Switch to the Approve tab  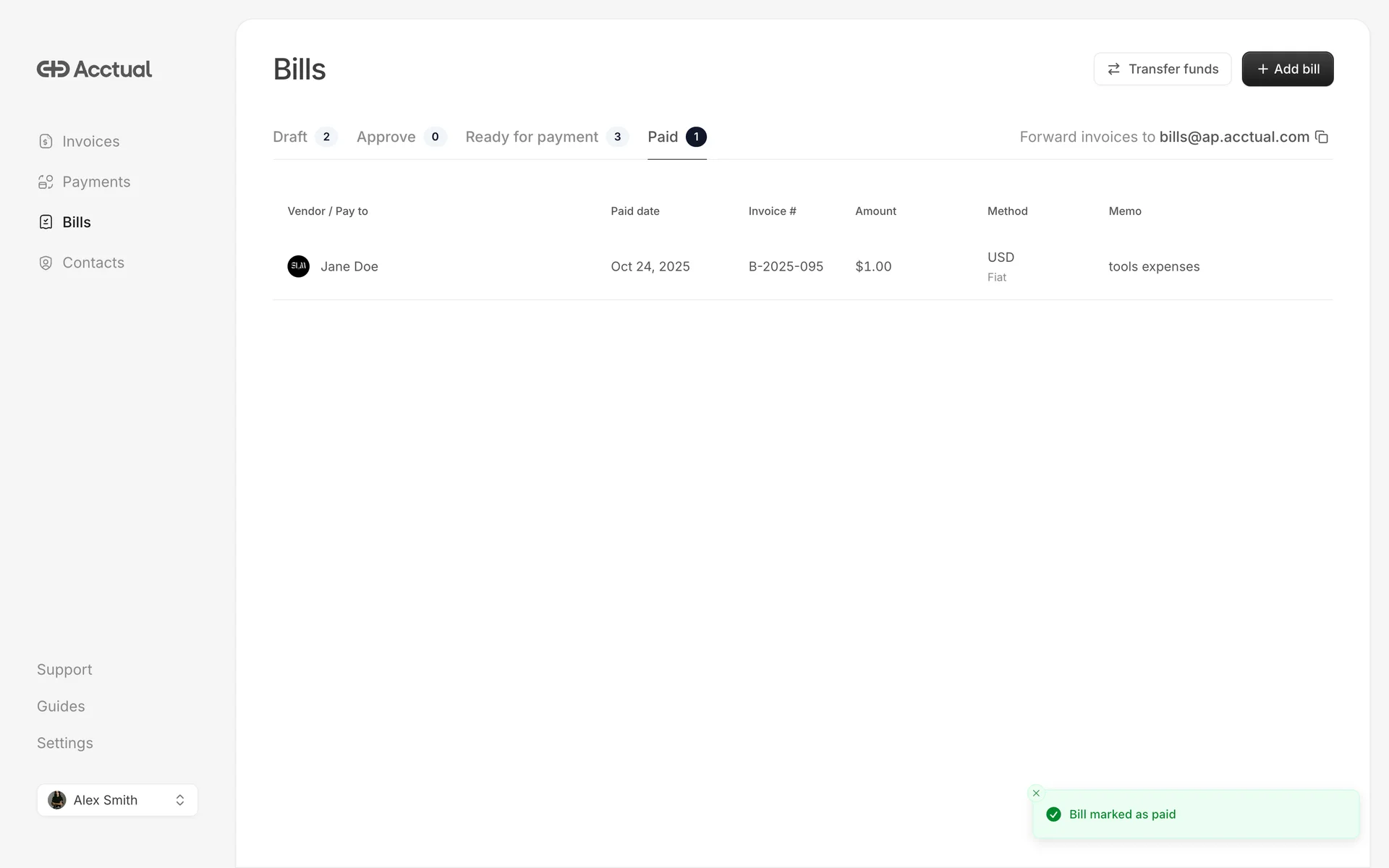click(386, 137)
